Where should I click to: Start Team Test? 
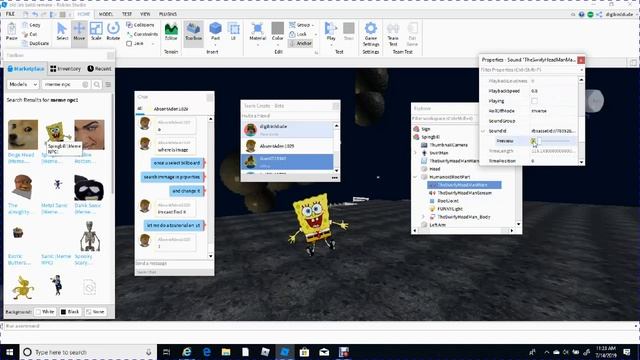393,34
